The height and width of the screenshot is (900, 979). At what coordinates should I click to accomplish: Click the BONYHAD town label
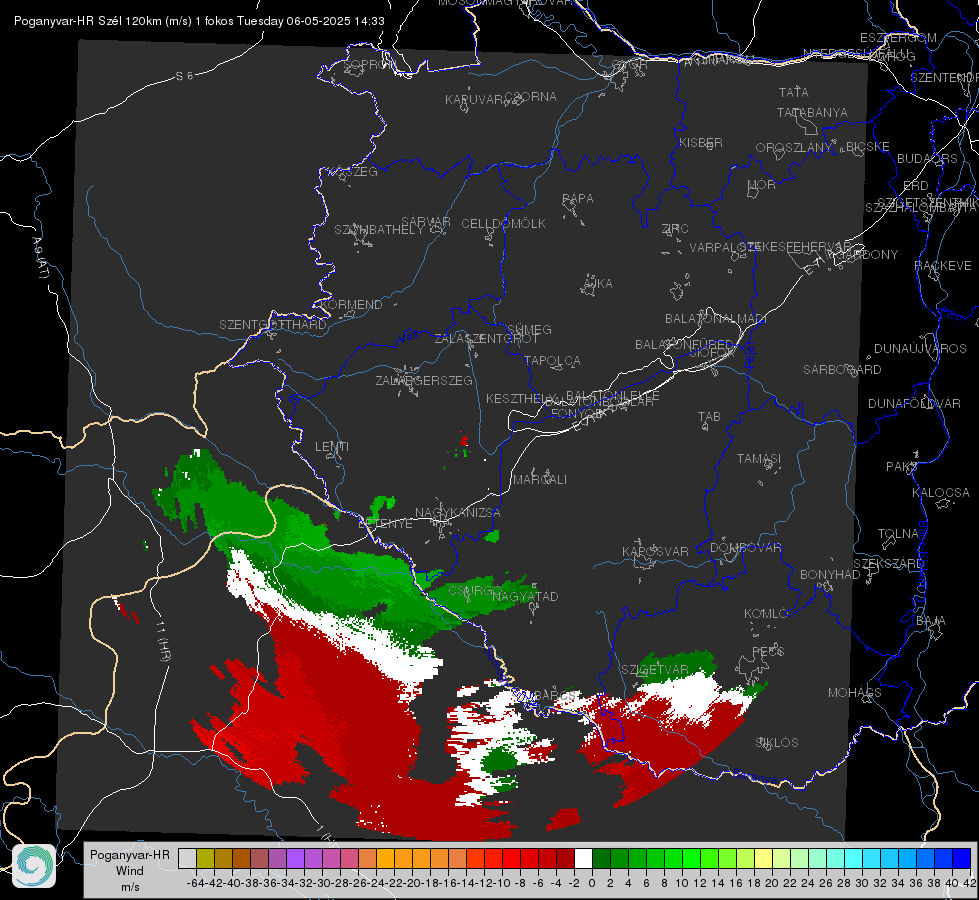830,575
